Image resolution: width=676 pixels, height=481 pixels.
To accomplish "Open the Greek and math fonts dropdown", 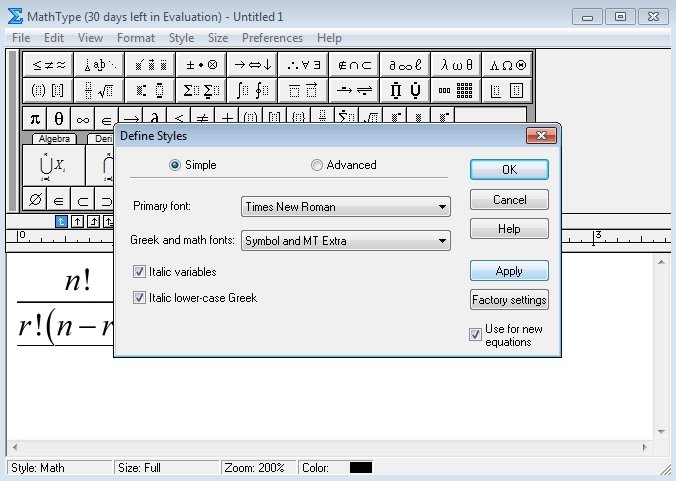I will pyautogui.click(x=346, y=240).
